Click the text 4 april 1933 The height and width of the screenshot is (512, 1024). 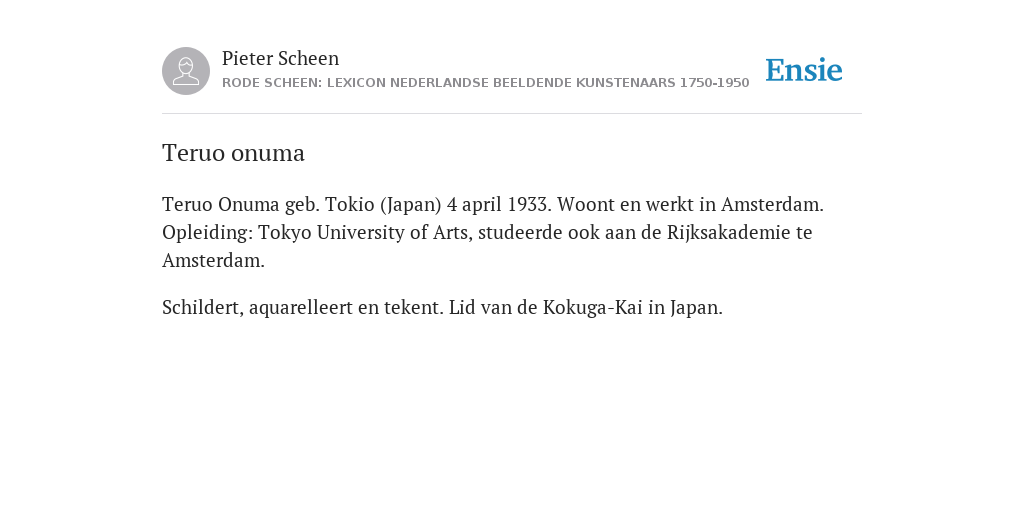(499, 204)
